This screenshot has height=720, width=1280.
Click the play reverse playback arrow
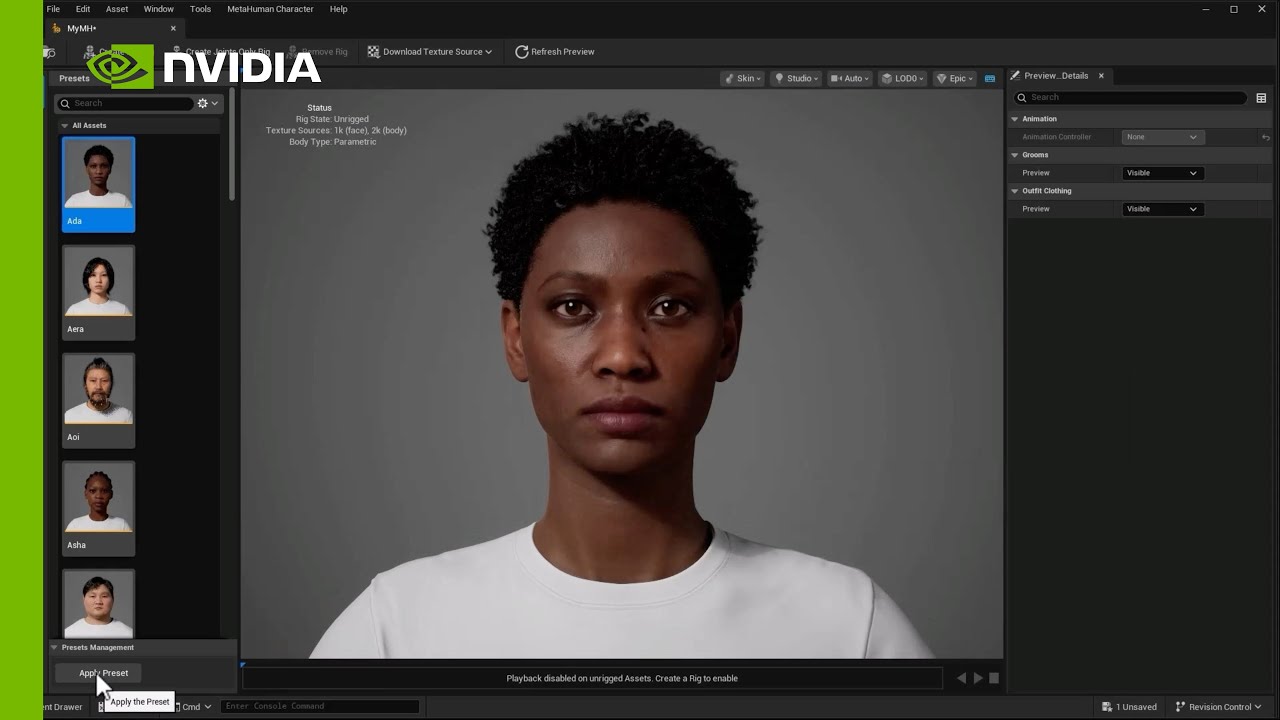point(962,678)
